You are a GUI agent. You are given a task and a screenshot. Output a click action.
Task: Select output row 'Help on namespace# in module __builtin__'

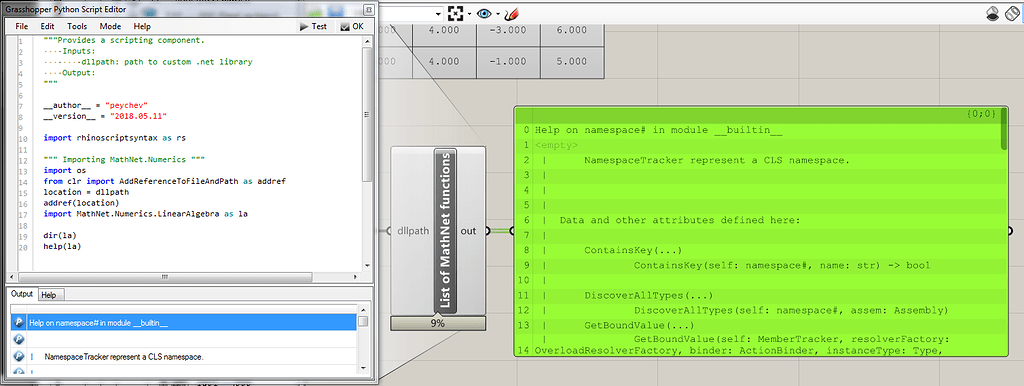click(184, 323)
